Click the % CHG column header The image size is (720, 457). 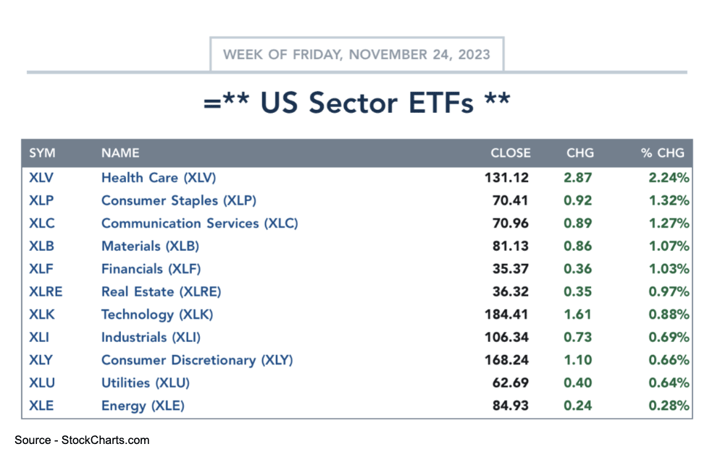click(x=663, y=153)
